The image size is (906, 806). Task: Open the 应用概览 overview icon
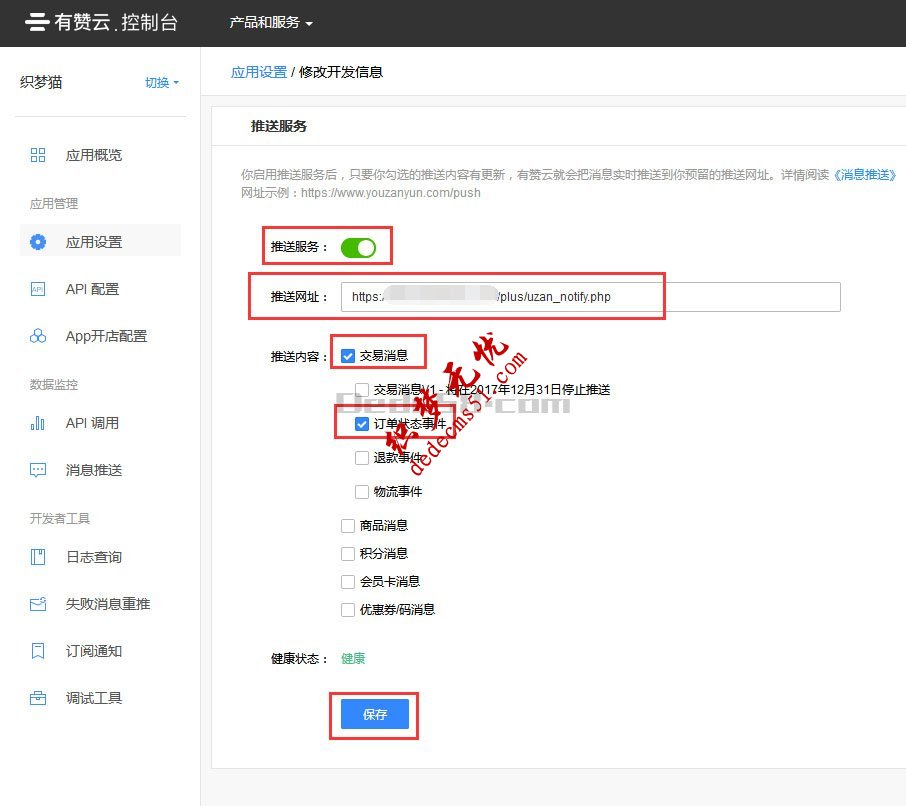coord(38,155)
